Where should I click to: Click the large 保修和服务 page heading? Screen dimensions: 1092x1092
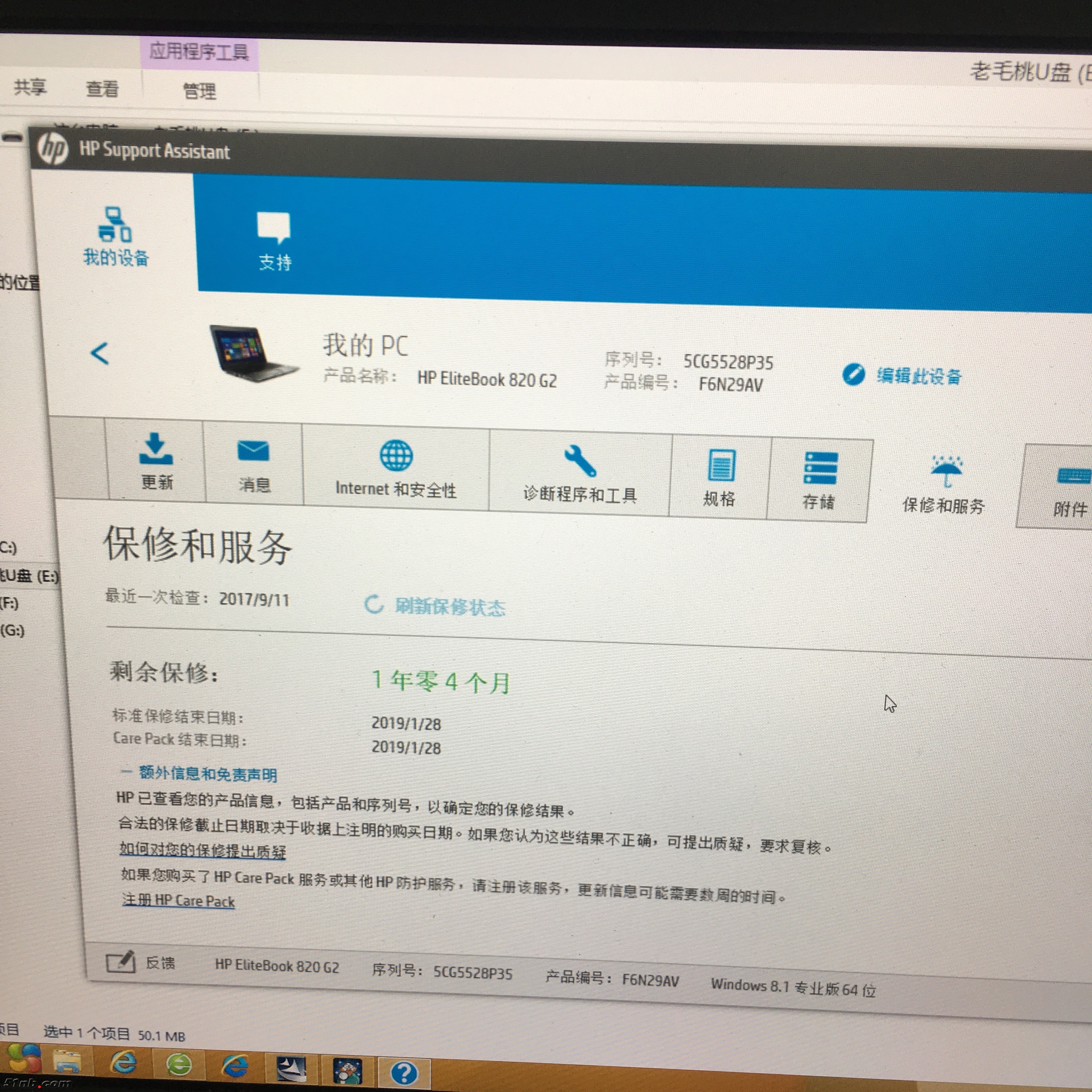(x=197, y=545)
